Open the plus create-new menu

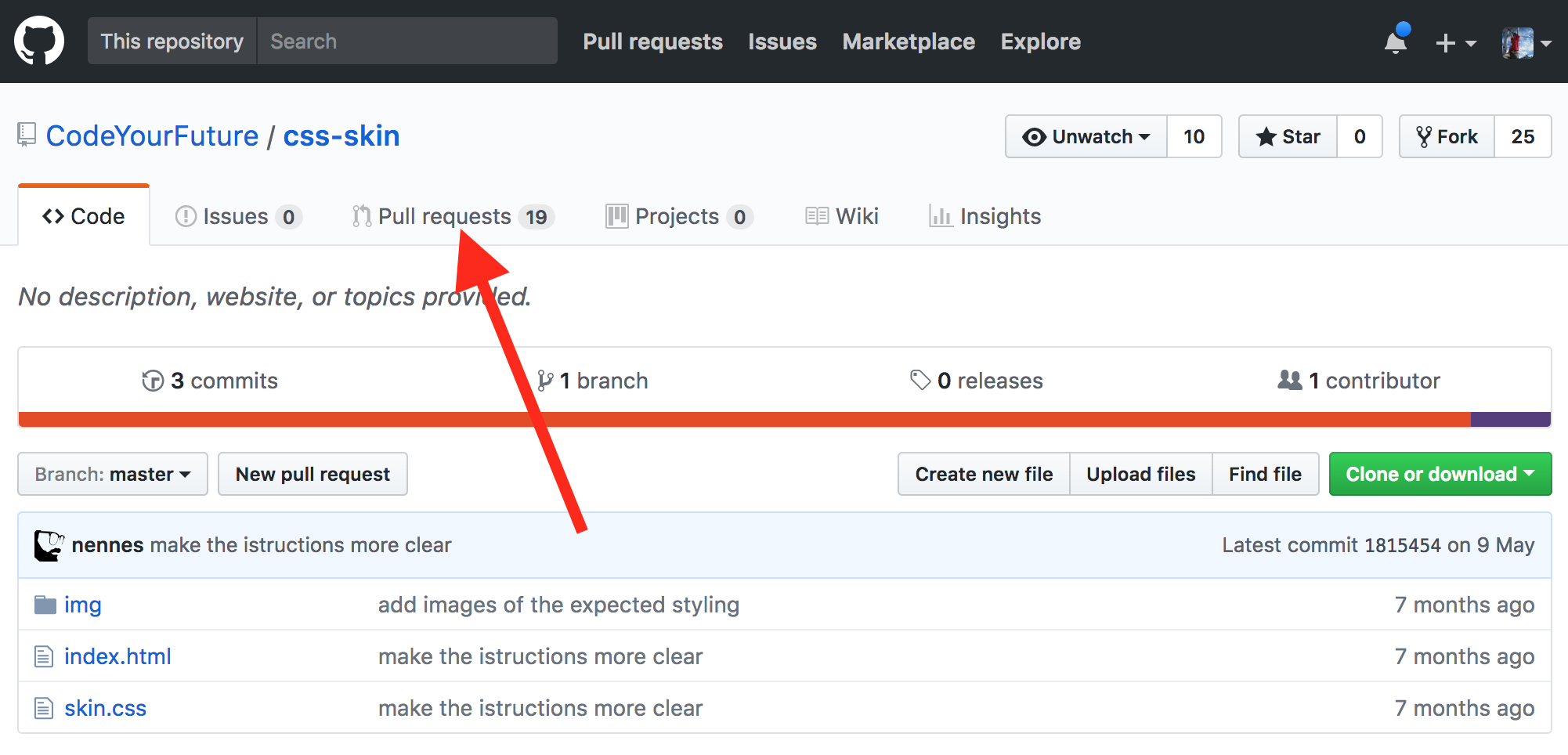click(1455, 43)
